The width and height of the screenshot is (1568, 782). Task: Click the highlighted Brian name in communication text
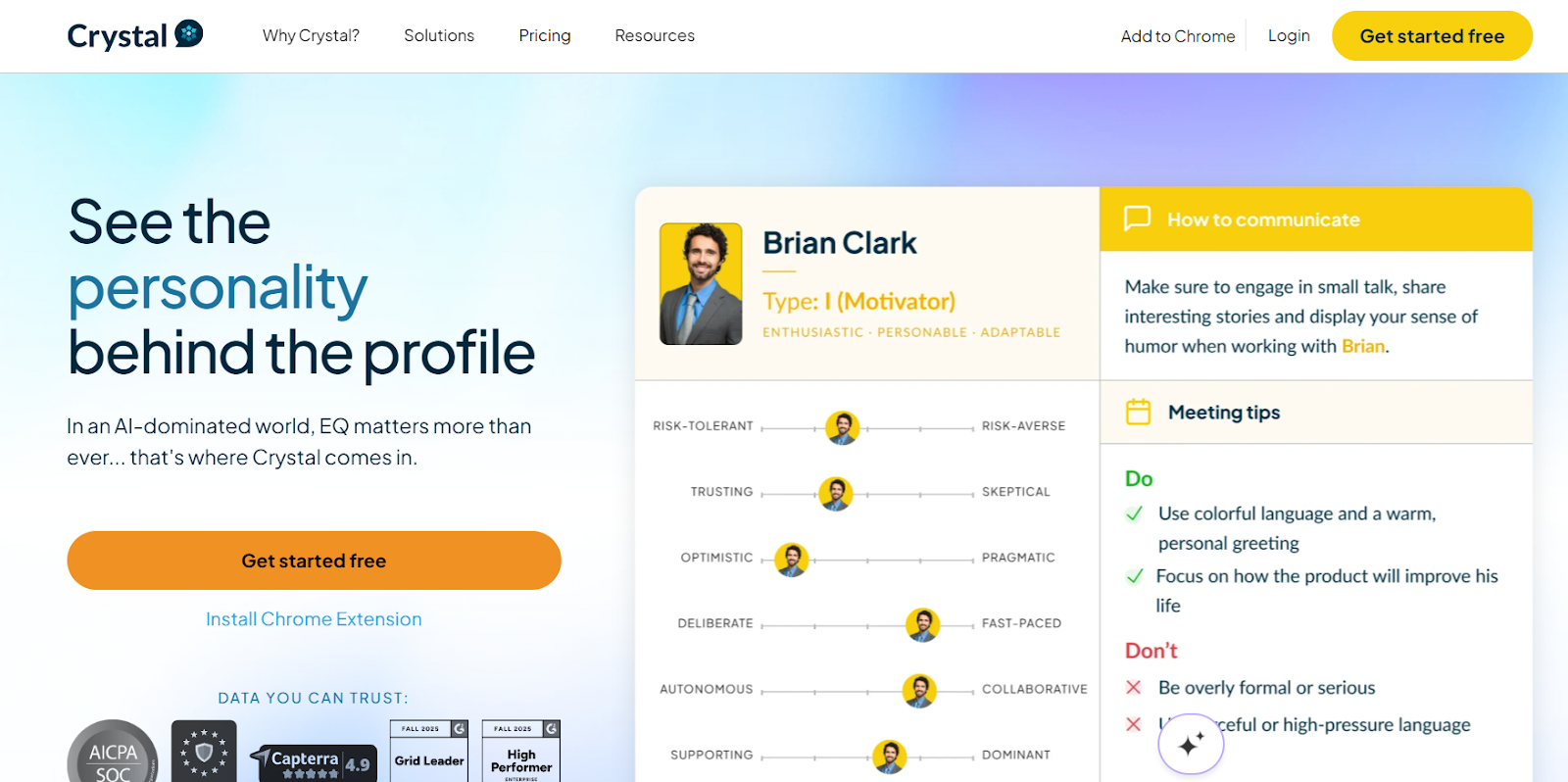[x=1363, y=346]
